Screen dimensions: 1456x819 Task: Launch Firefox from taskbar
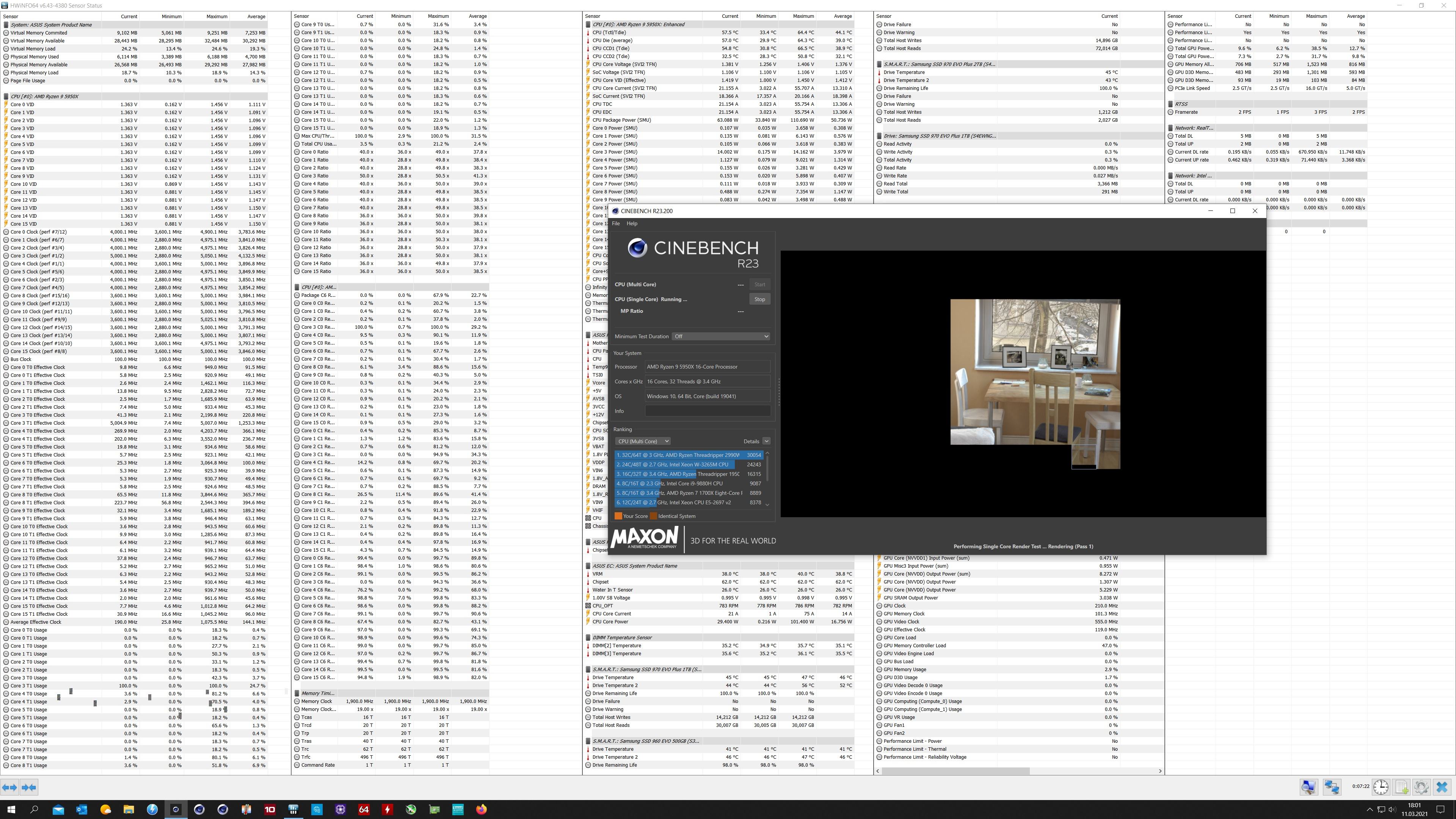(481, 810)
